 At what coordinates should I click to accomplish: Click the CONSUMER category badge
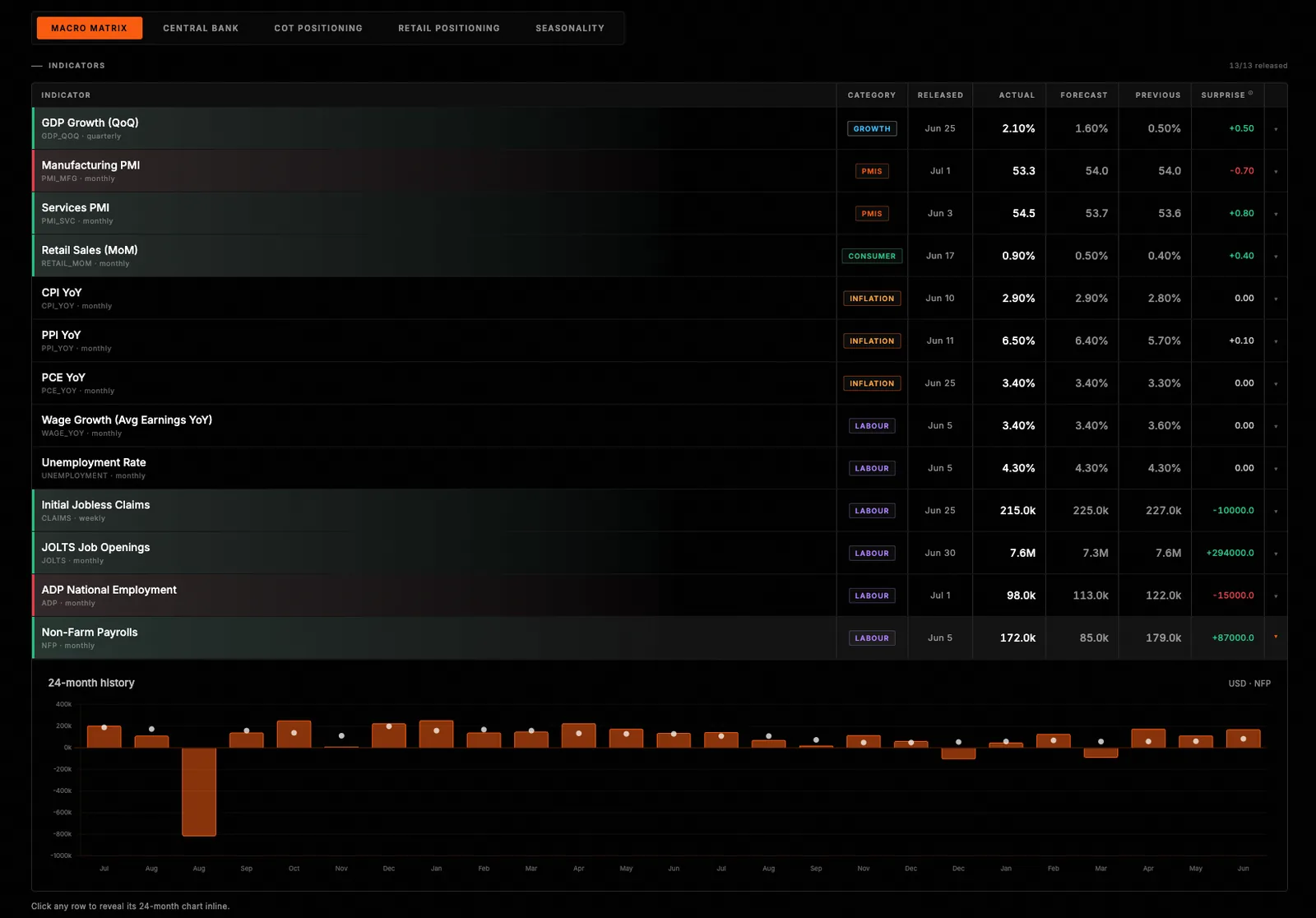click(x=872, y=256)
